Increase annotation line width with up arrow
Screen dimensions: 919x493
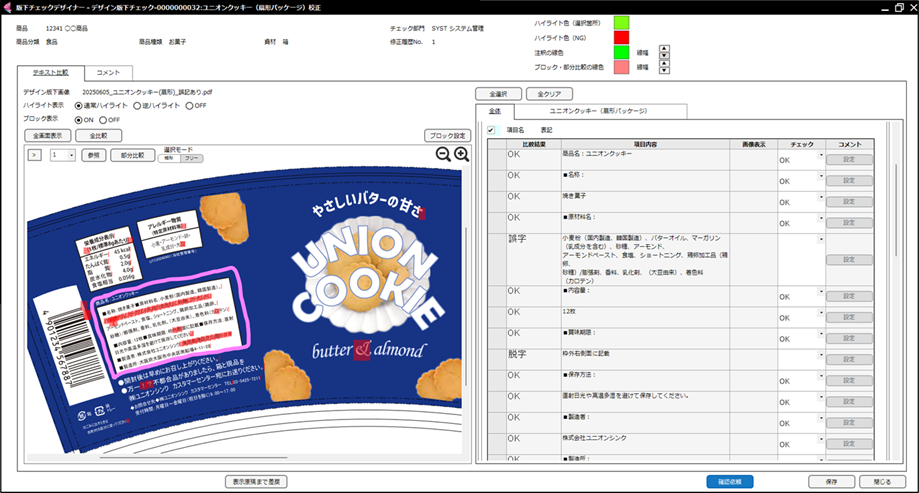pyautogui.click(x=664, y=49)
